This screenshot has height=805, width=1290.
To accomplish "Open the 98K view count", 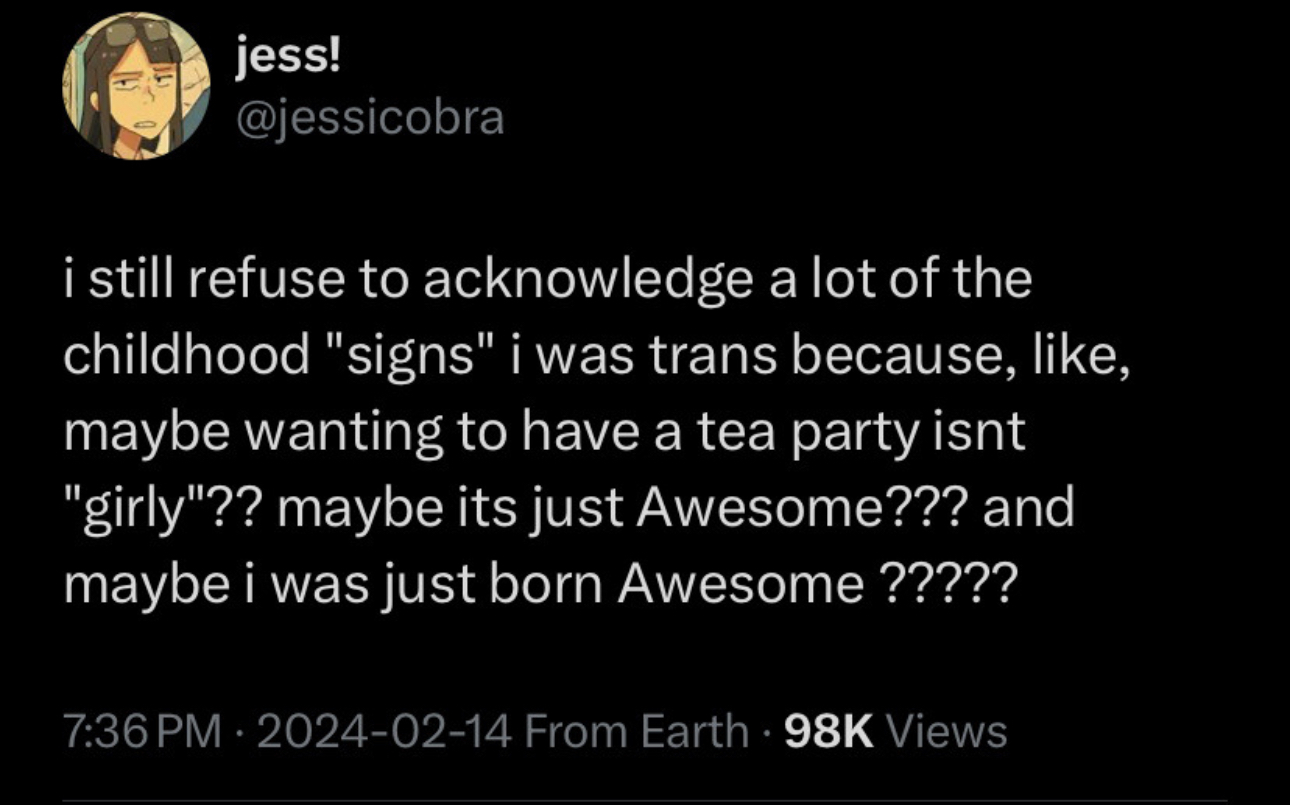I will point(831,732).
